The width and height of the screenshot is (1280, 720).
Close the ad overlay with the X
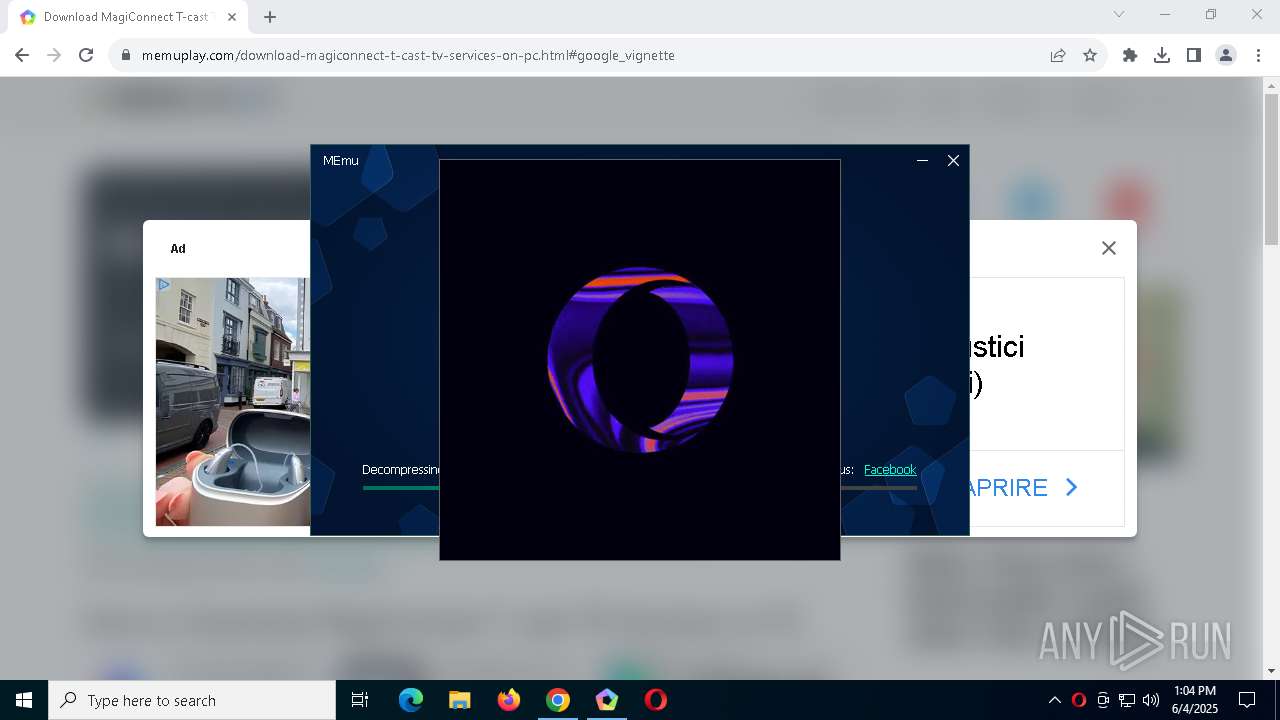click(1108, 248)
